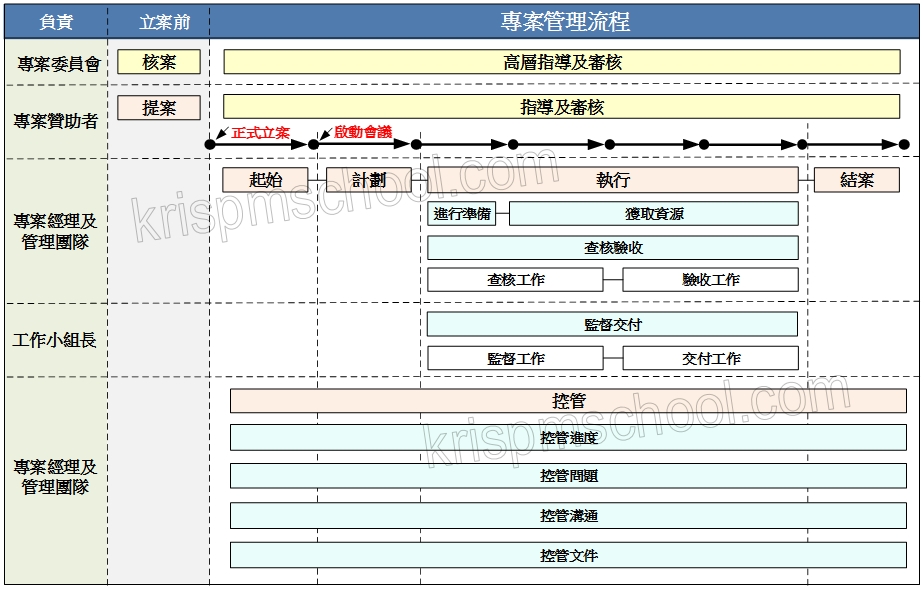Select the 提案 box

click(x=159, y=108)
